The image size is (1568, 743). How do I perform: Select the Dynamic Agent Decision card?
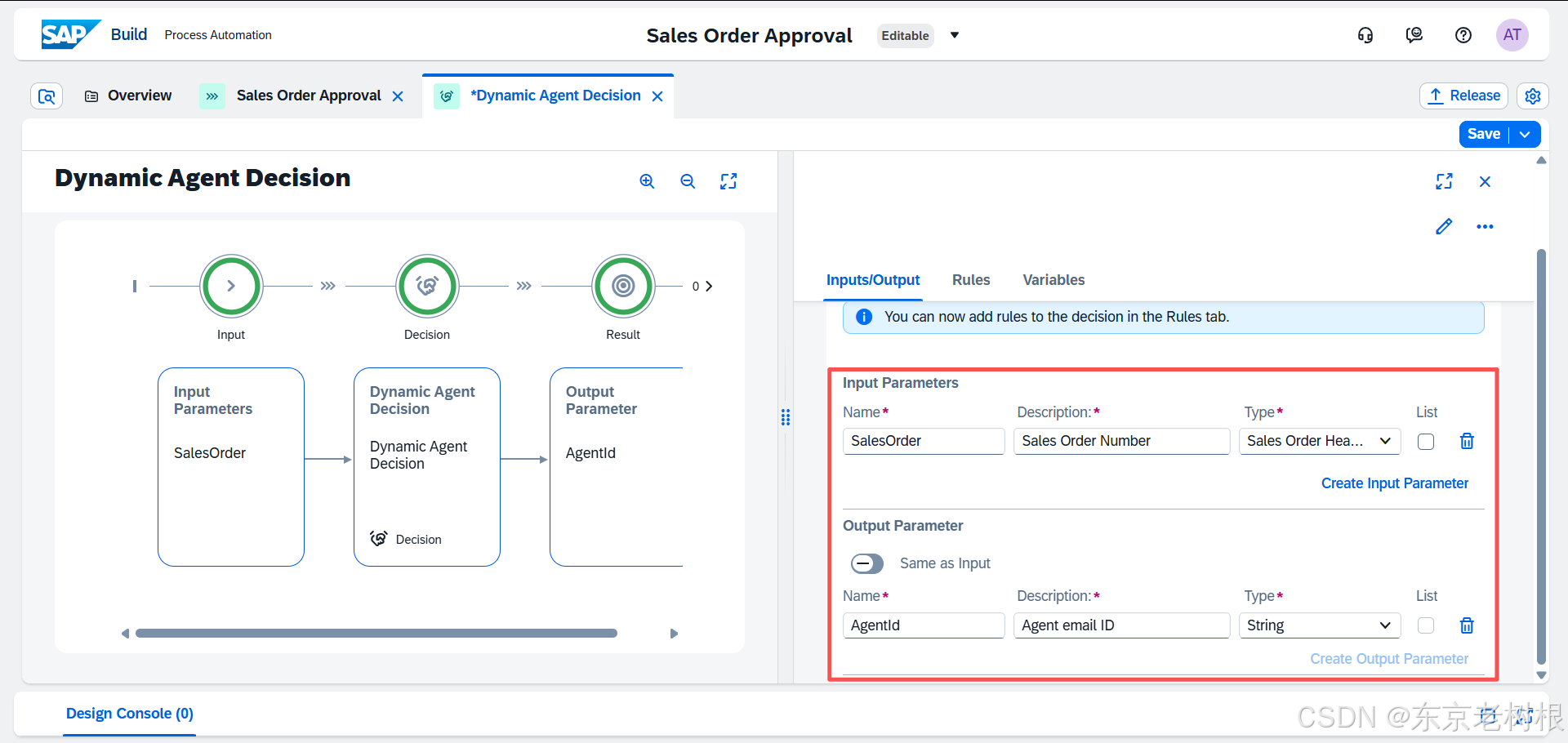click(x=427, y=467)
